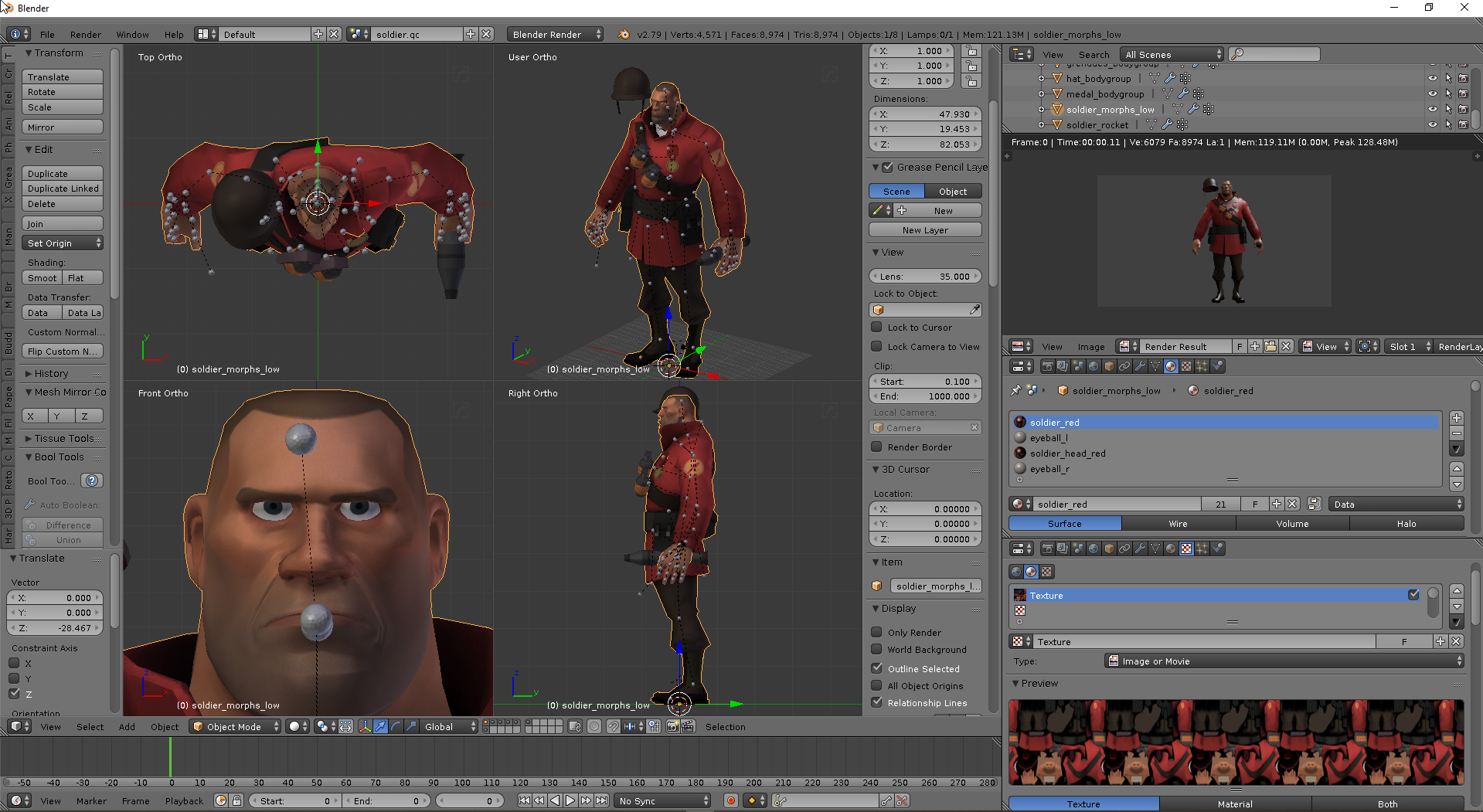Toggle proportional editing circle icon
The height and width of the screenshot is (812, 1483).
(x=594, y=726)
